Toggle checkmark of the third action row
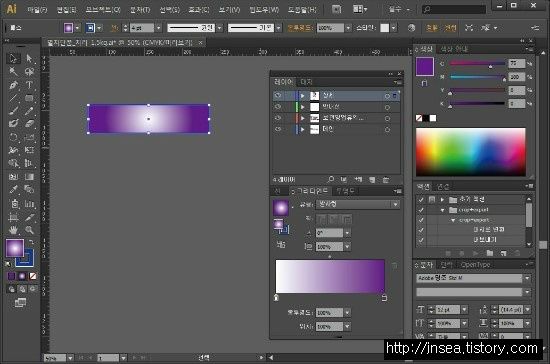Viewport: 550px width, 364px height. point(421,220)
